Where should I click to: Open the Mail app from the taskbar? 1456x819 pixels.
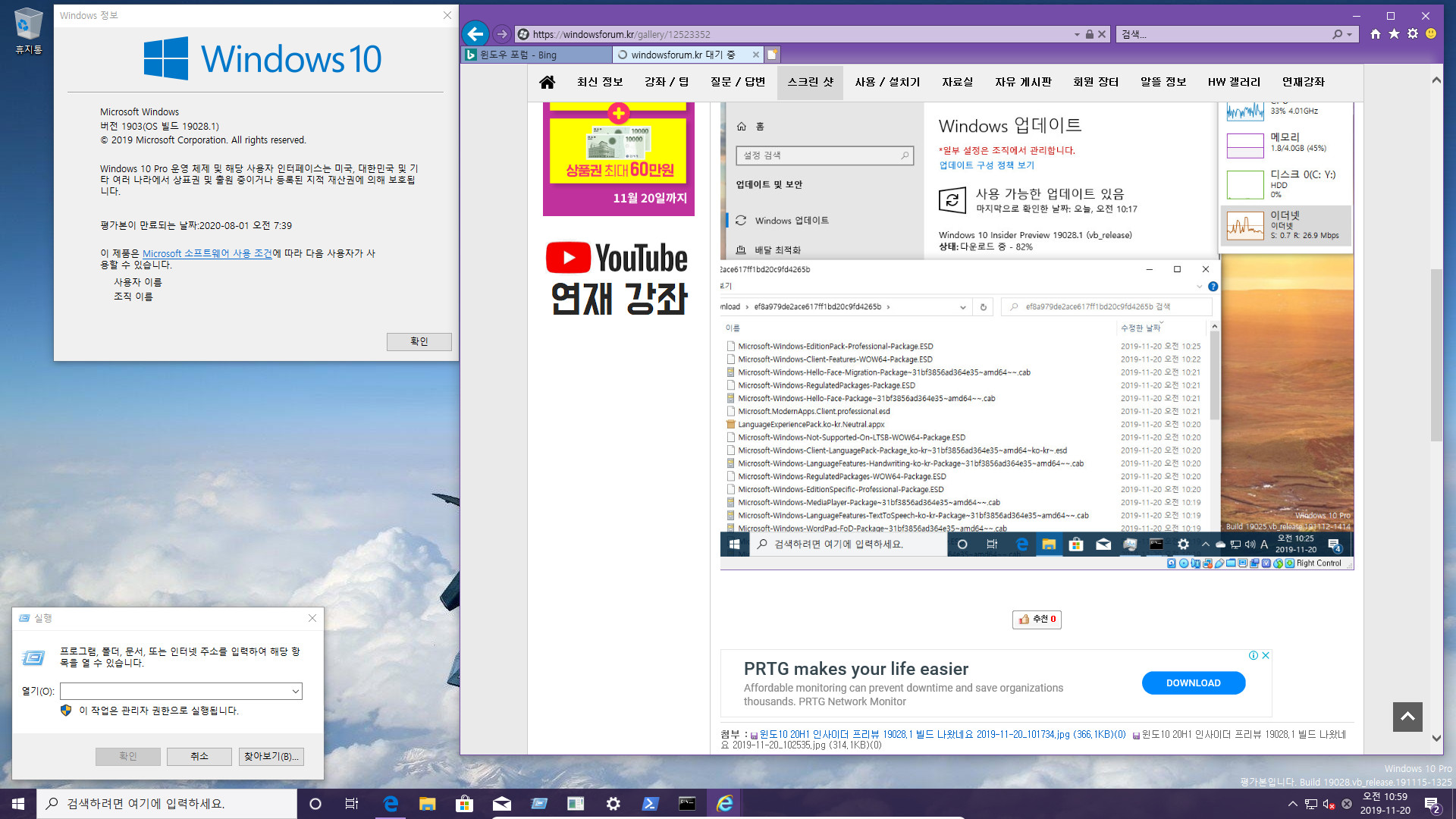[501, 804]
